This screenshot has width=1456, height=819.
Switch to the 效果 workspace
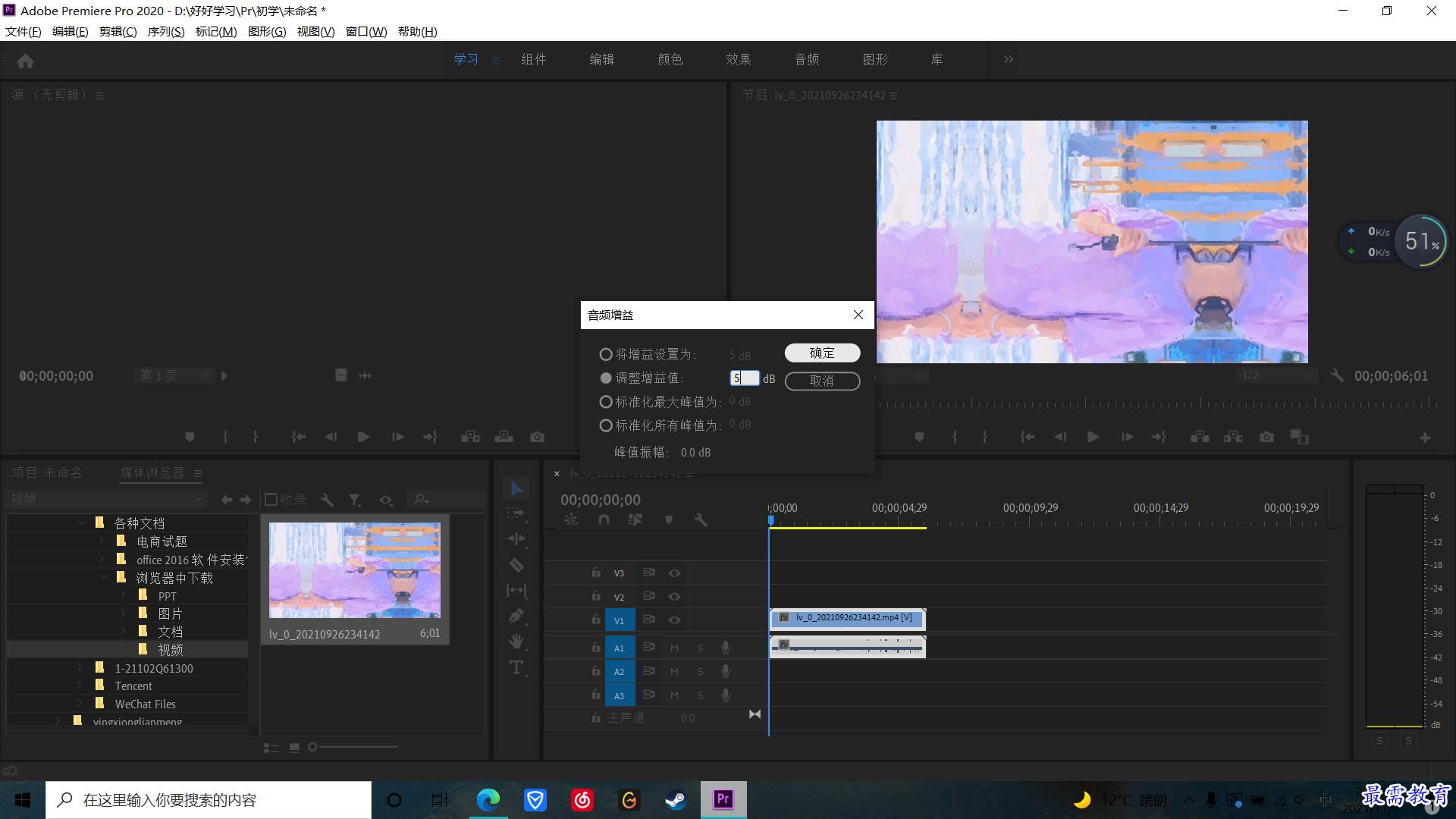click(x=738, y=59)
